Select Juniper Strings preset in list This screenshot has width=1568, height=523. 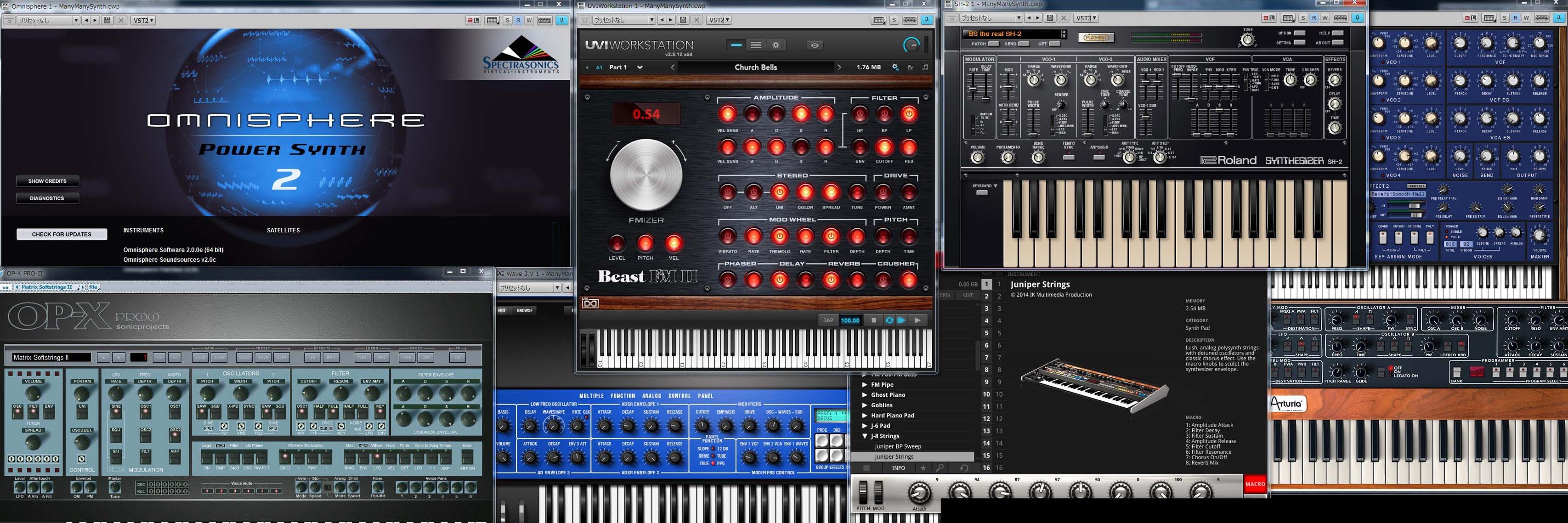[912, 457]
